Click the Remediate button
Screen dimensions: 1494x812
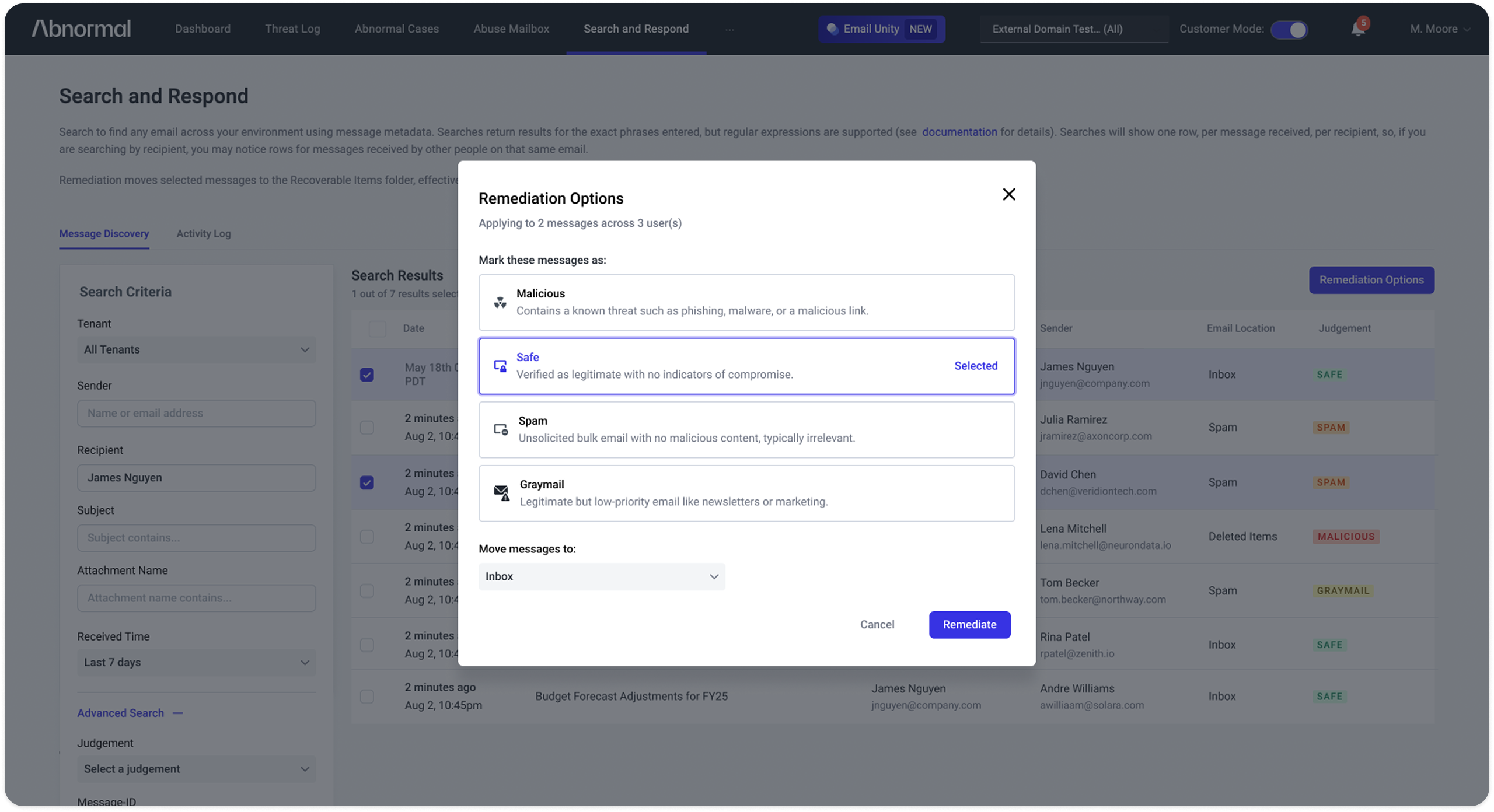click(969, 624)
